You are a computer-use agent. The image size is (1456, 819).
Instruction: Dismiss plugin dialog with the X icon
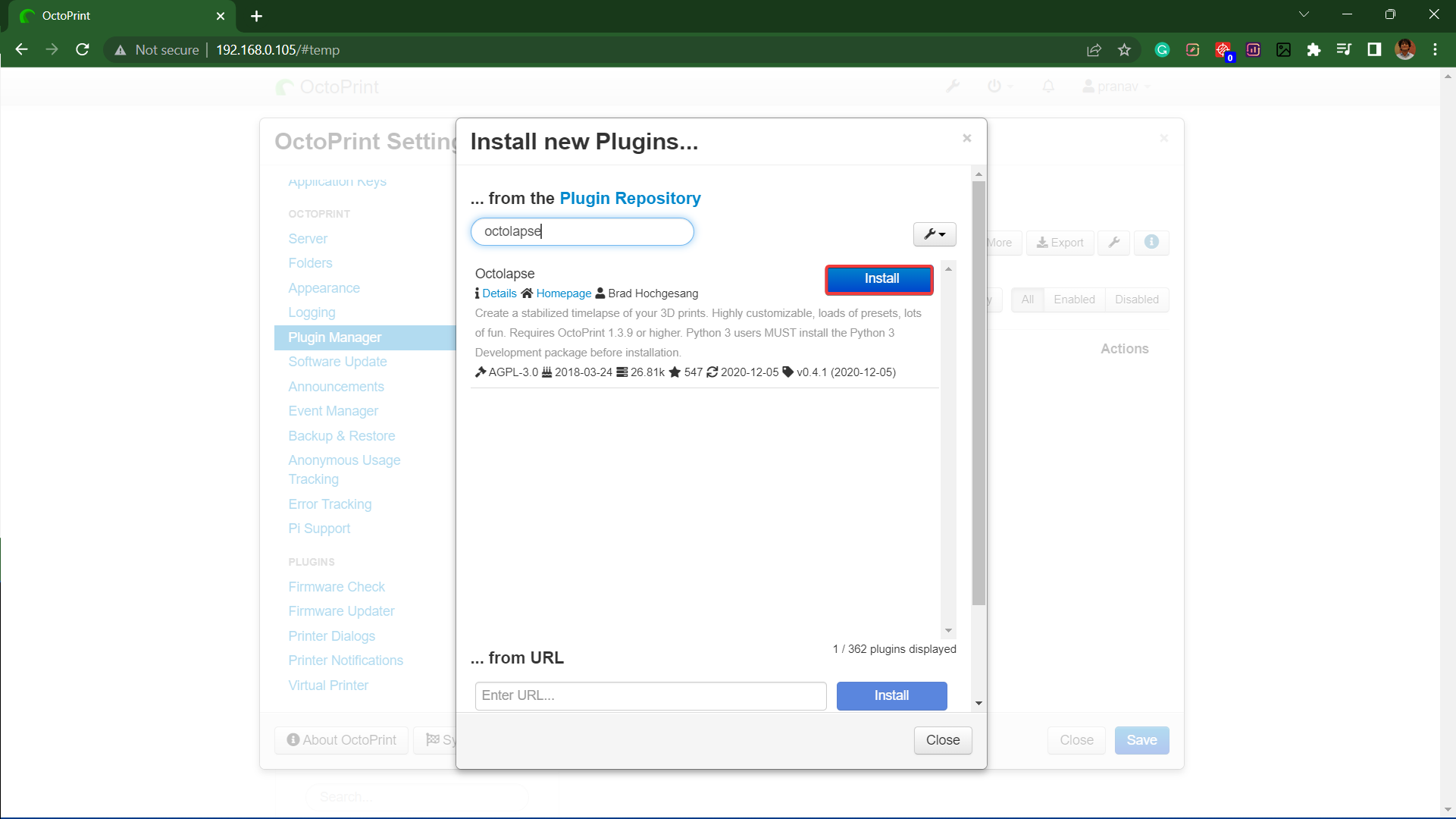tap(966, 138)
